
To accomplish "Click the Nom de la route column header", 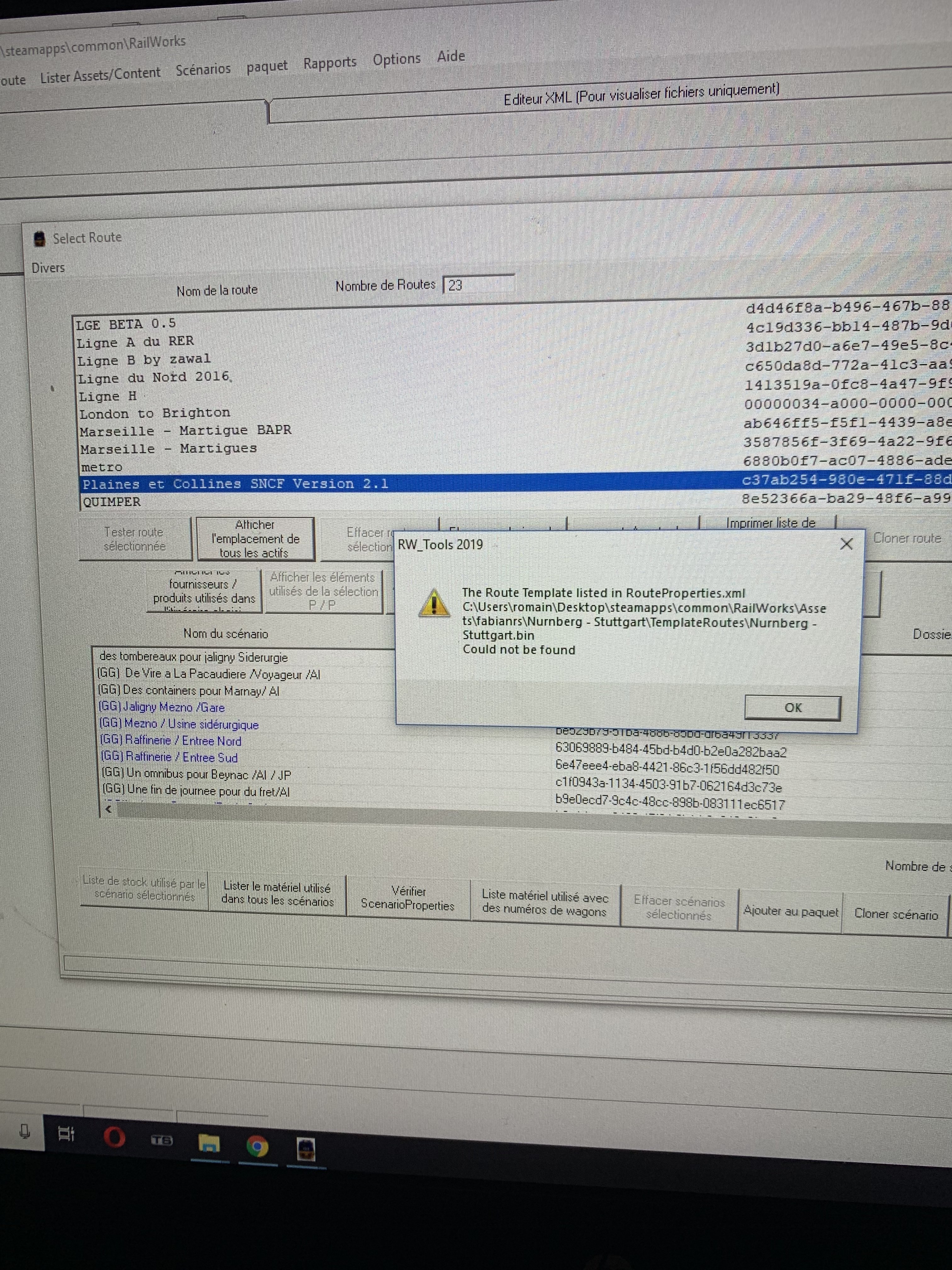I will (217, 290).
